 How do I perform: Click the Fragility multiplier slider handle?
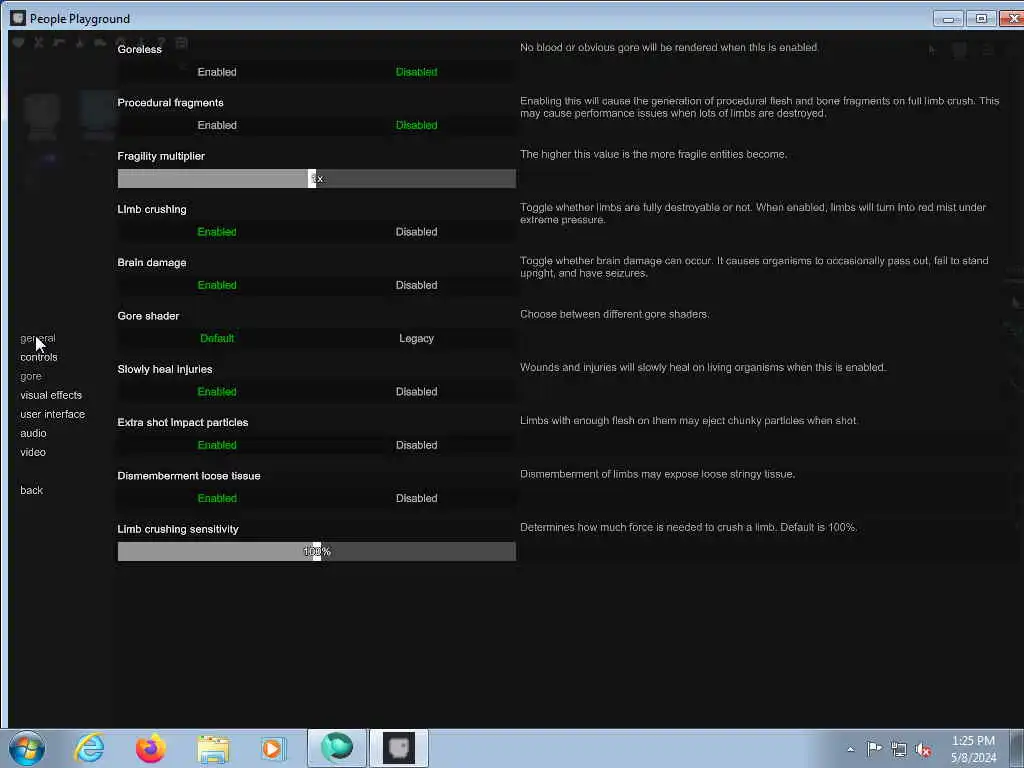312,178
